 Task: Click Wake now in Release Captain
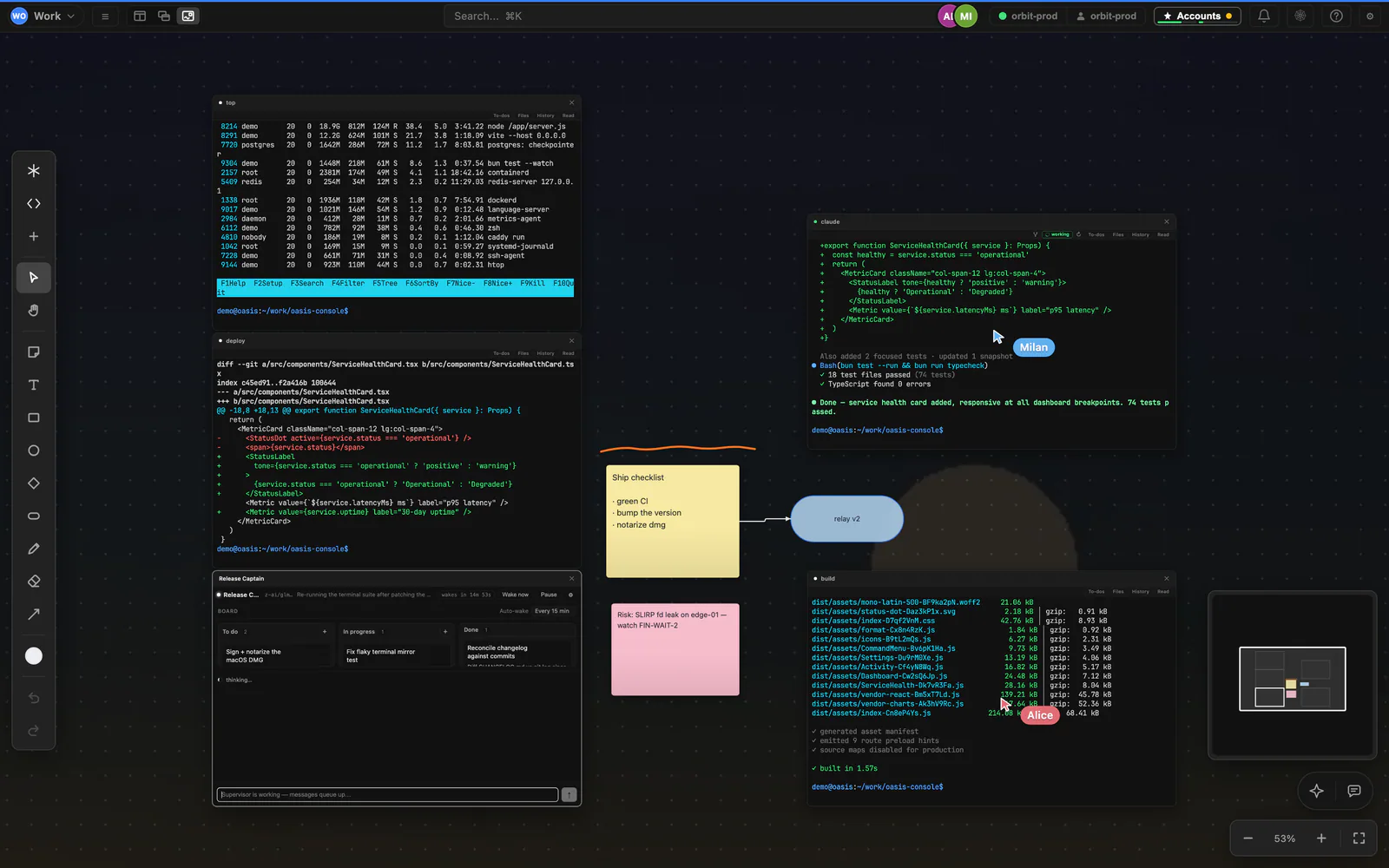(x=516, y=595)
